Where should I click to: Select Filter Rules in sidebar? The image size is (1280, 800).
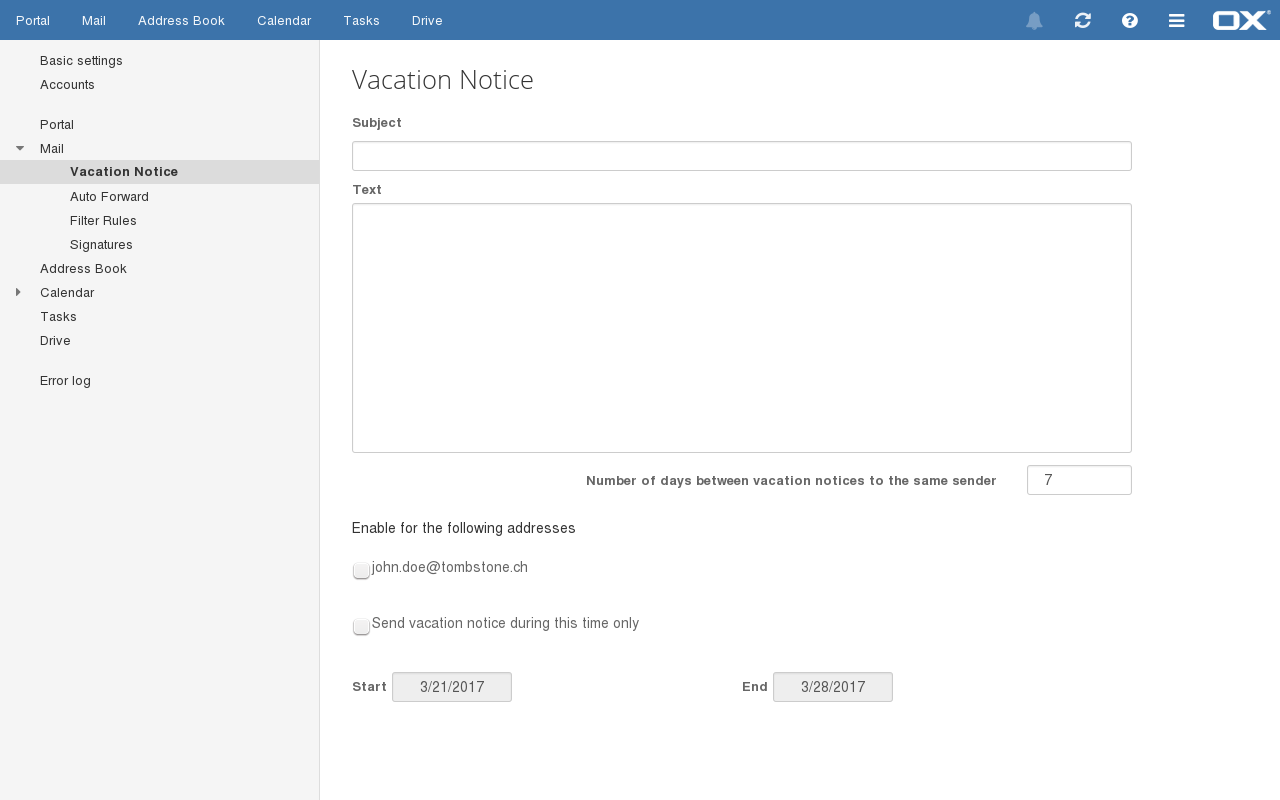click(103, 221)
